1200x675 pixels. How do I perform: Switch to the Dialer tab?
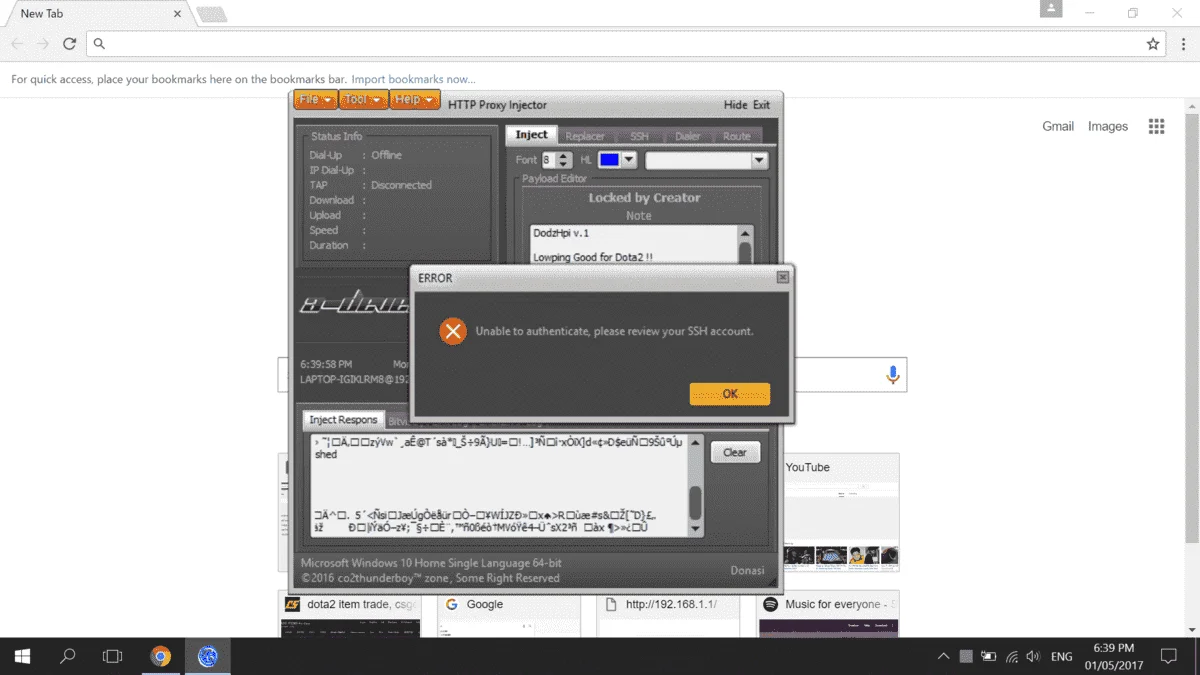(x=688, y=136)
